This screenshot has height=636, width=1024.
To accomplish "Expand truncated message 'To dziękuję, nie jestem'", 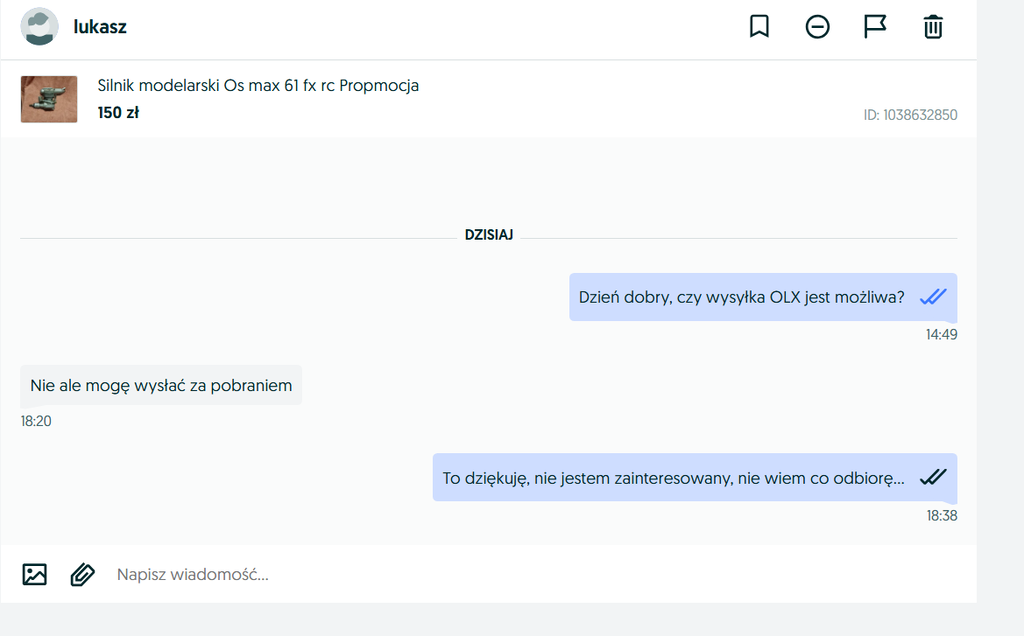I will point(673,478).
